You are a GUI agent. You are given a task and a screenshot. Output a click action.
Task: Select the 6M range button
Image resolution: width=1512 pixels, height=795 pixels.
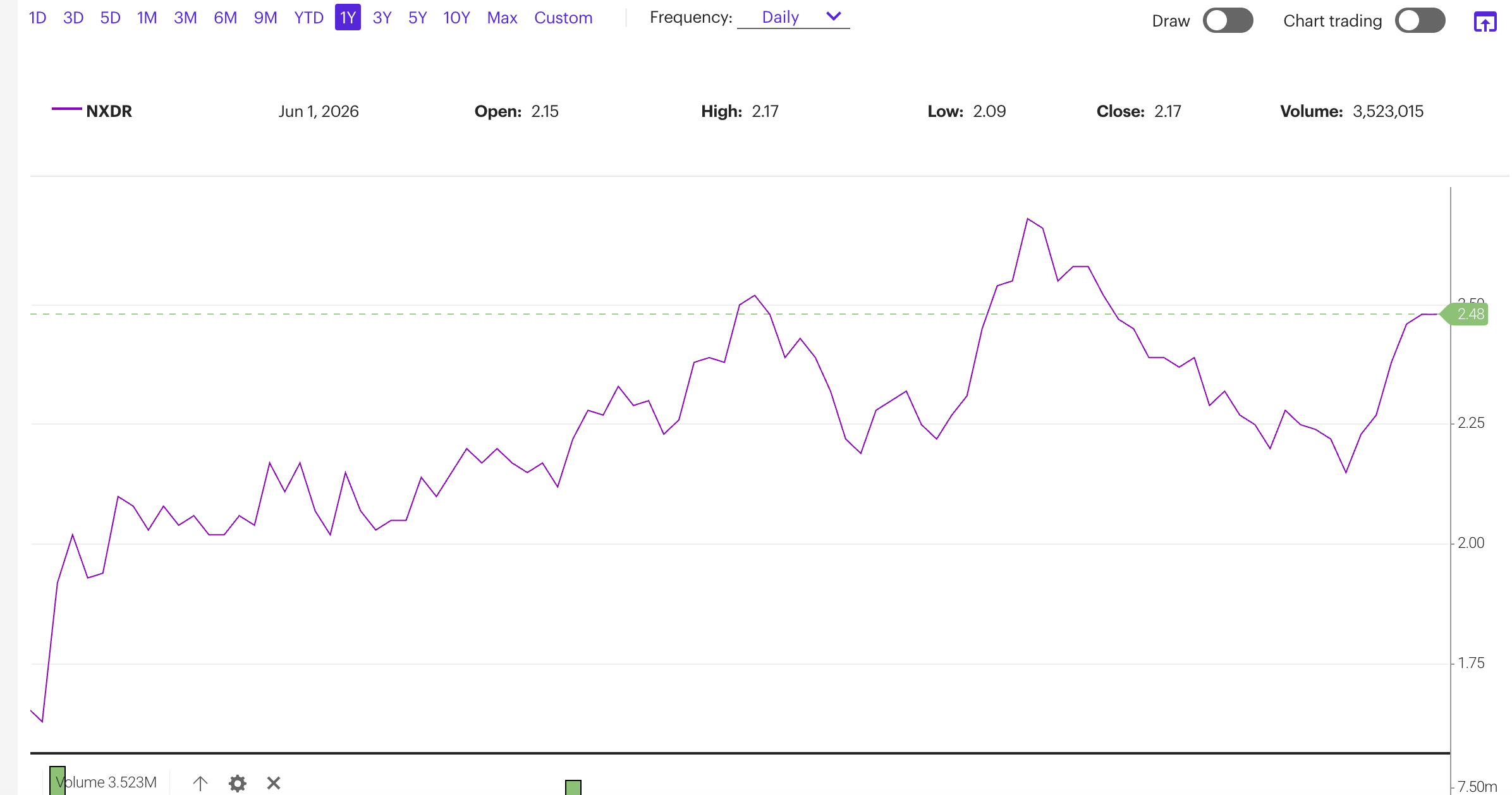click(226, 18)
